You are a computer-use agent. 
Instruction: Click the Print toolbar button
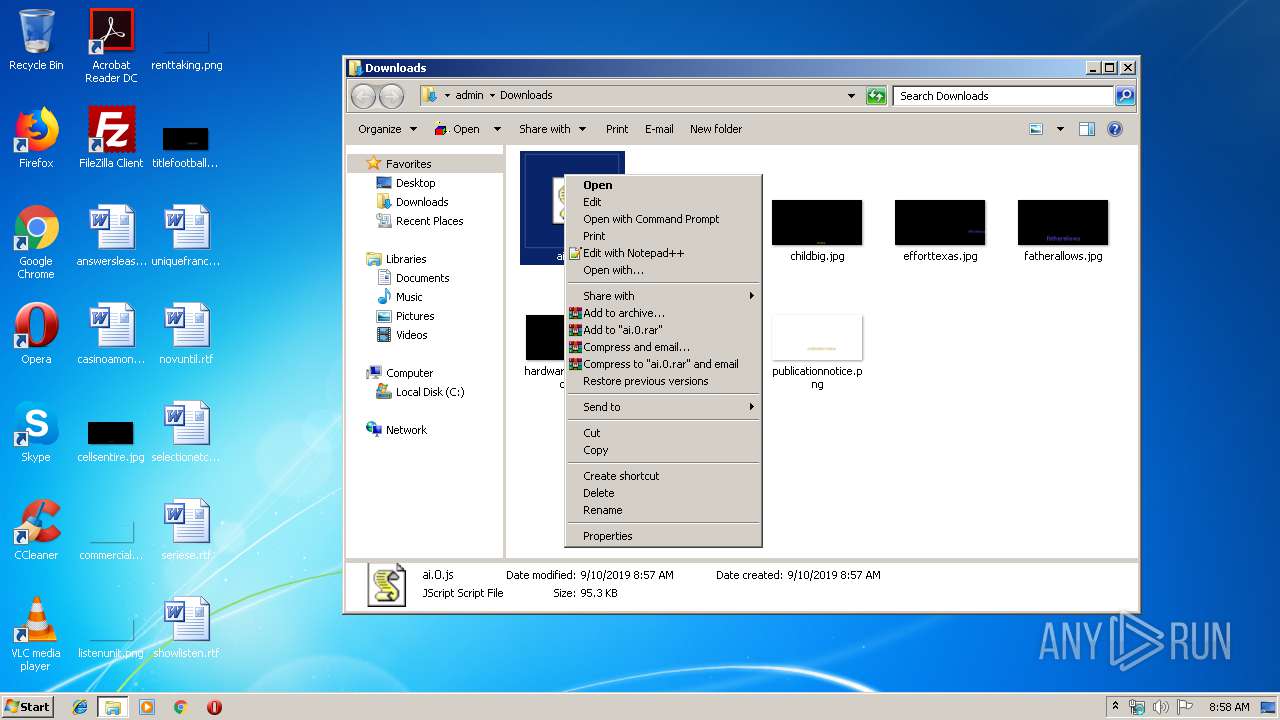(x=617, y=129)
